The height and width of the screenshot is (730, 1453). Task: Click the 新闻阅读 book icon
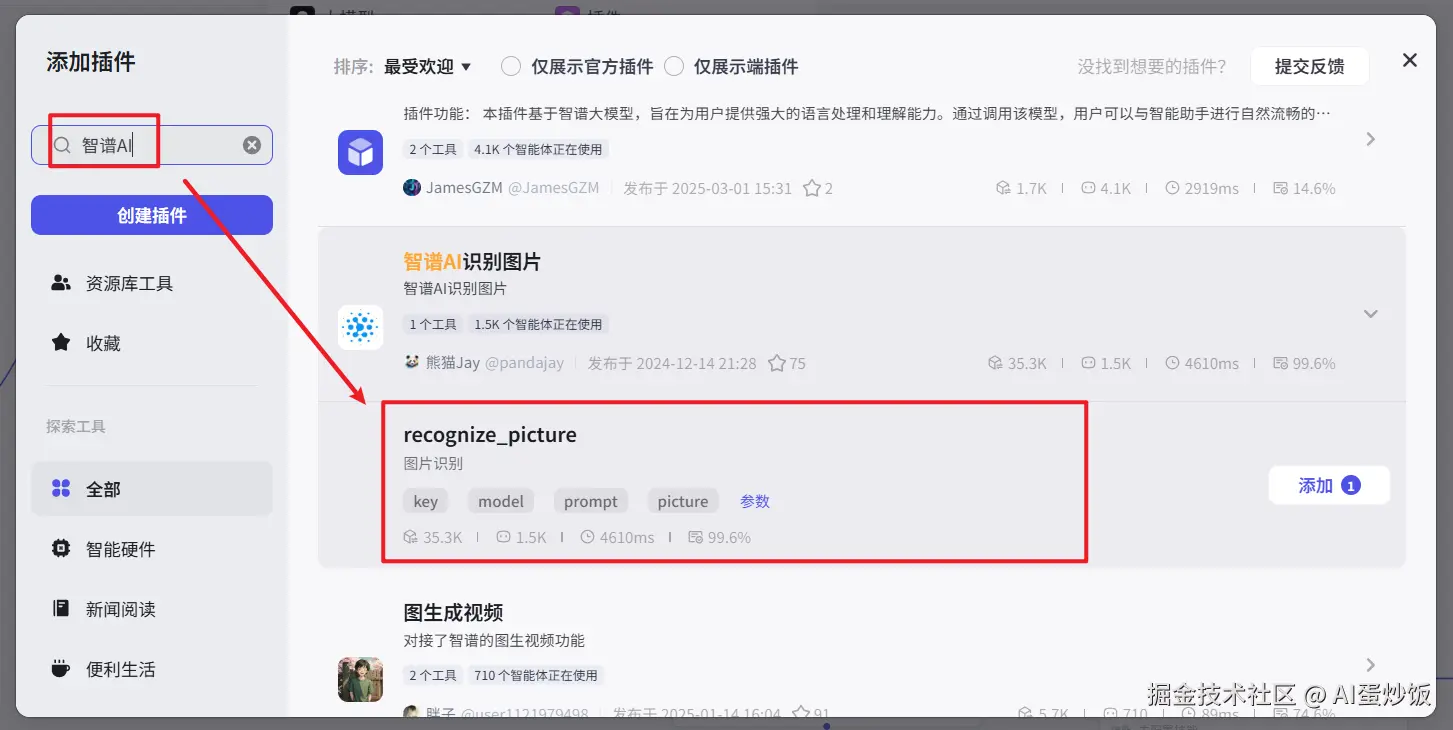[x=61, y=609]
